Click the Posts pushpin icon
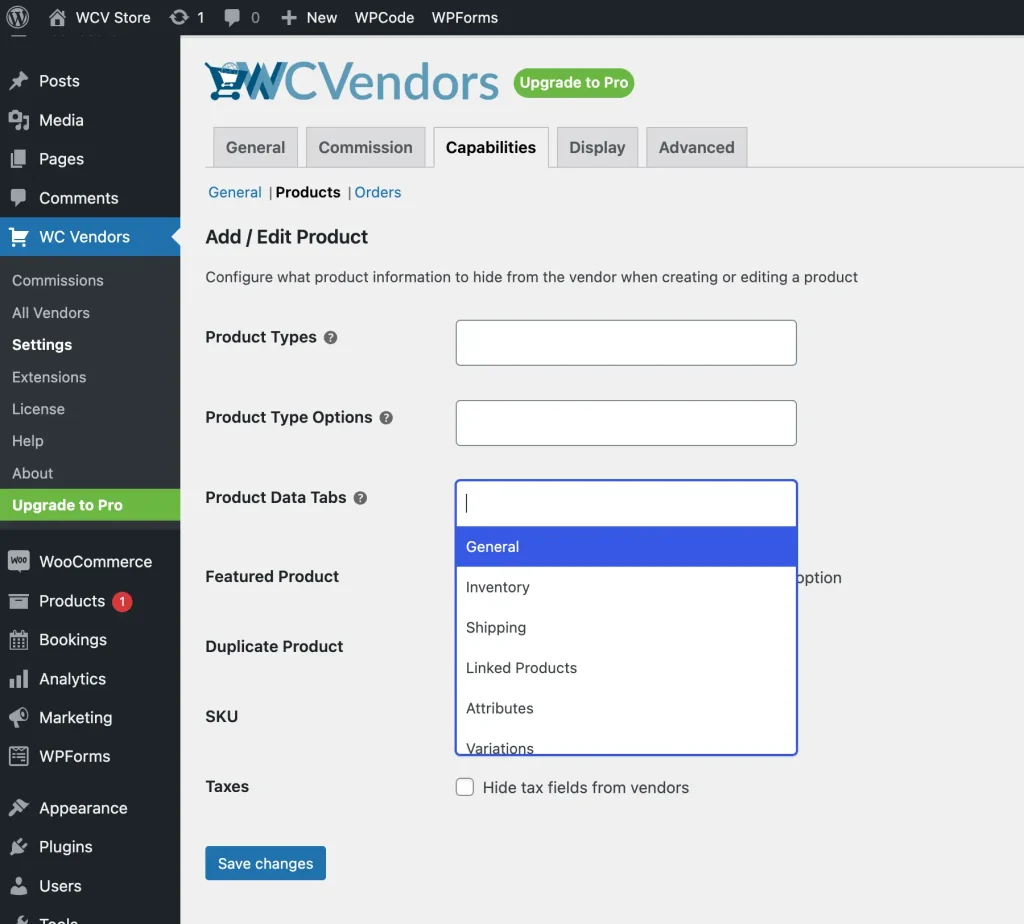Screen dimensions: 1024x924 [19, 80]
